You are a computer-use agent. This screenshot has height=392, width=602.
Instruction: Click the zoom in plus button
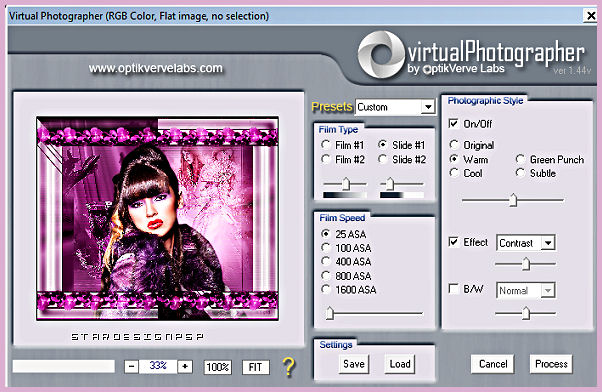(x=185, y=367)
